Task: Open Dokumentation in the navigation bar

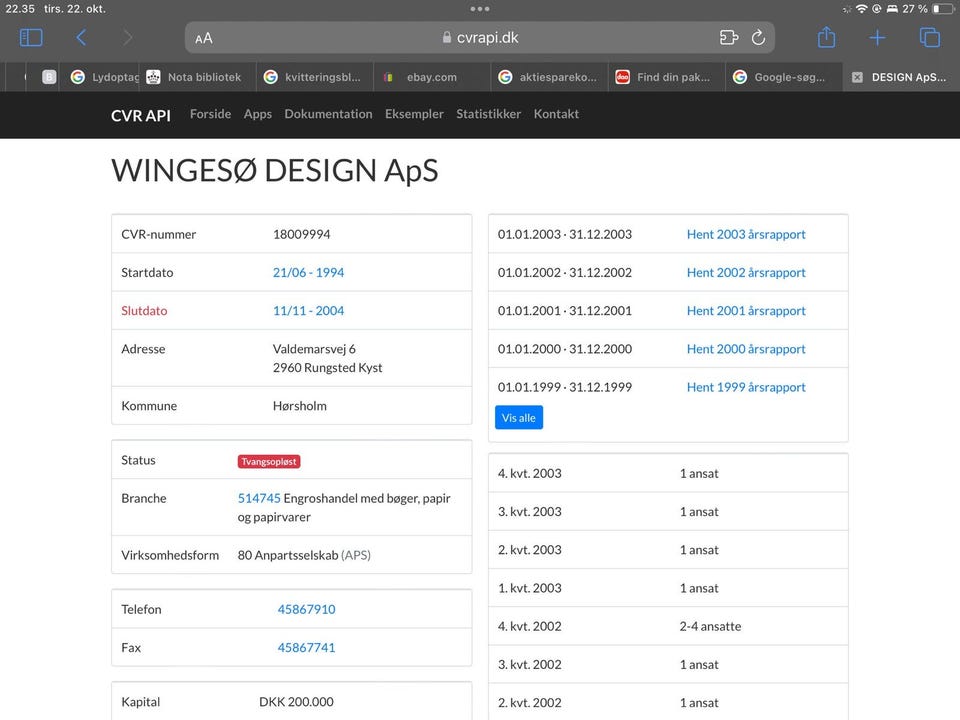Action: click(328, 114)
